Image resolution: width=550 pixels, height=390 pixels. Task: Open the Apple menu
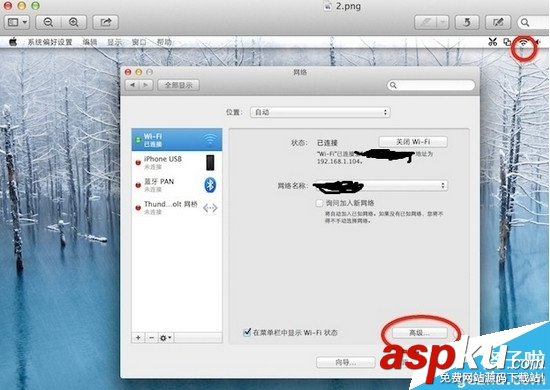point(13,42)
